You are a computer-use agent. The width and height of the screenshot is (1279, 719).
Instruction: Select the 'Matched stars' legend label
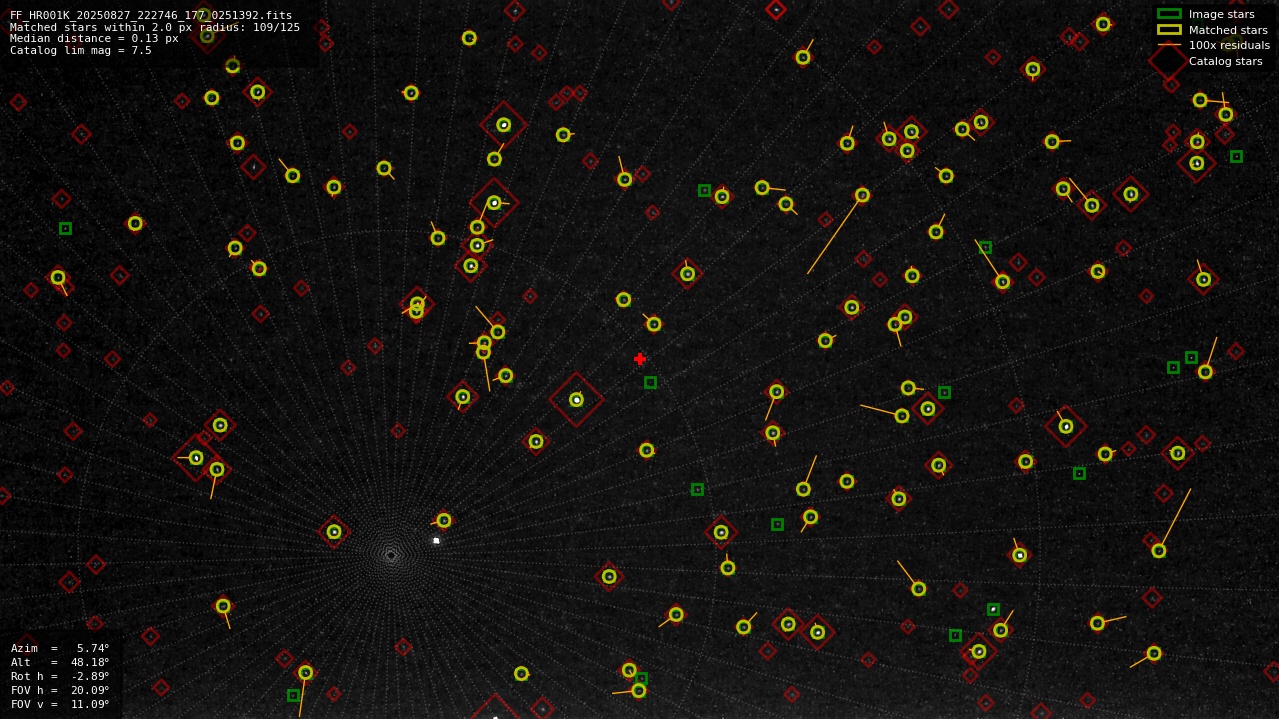click(1228, 30)
